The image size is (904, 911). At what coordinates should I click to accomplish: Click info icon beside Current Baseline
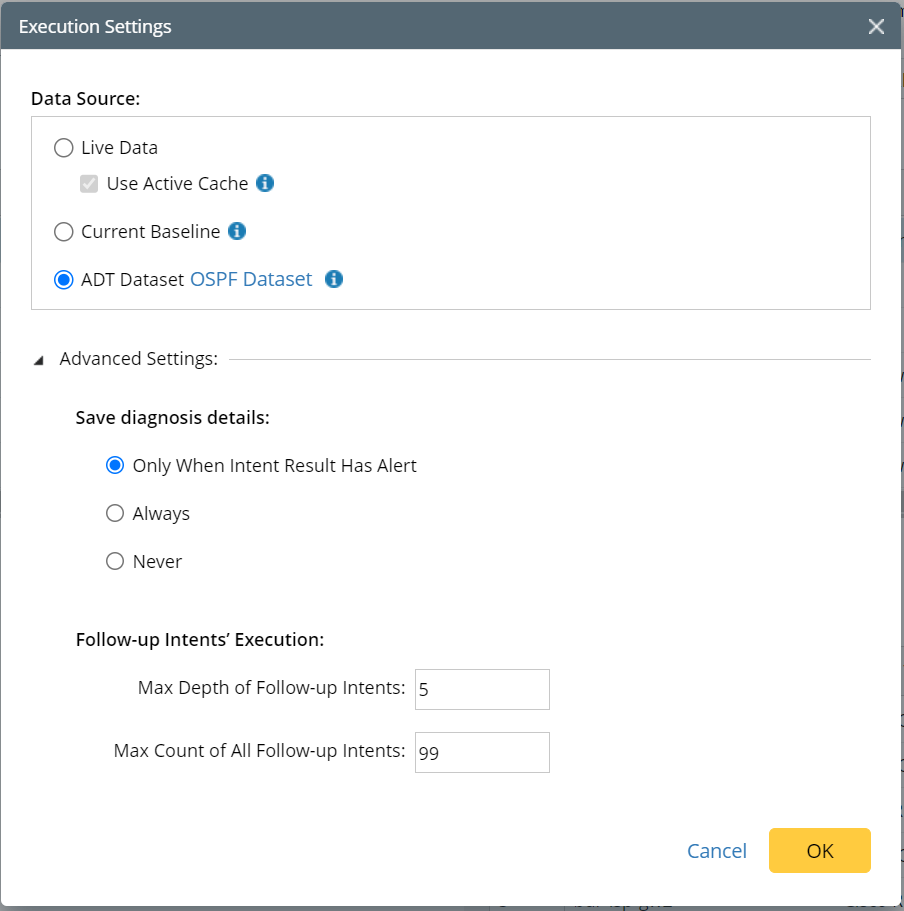click(x=237, y=231)
